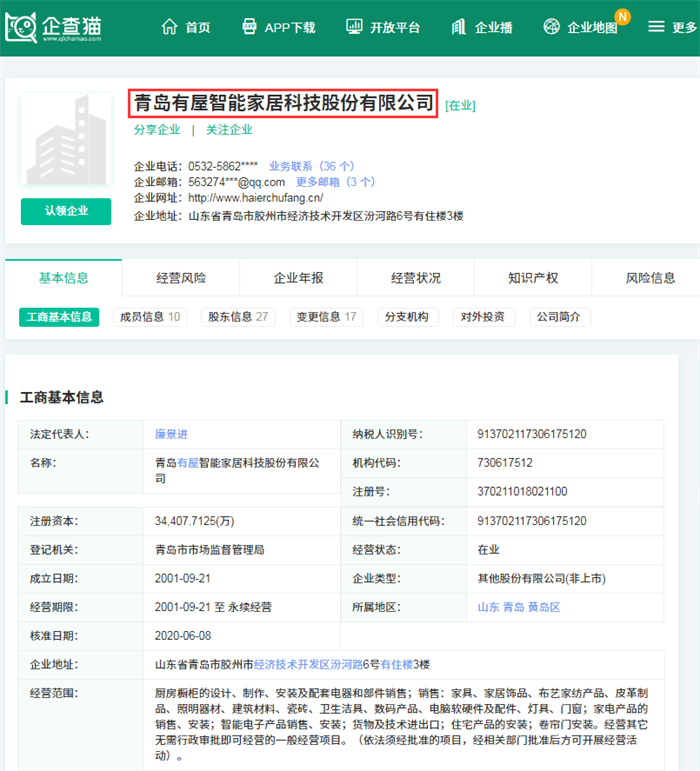Open legal representative 廉景进 link

[172, 434]
